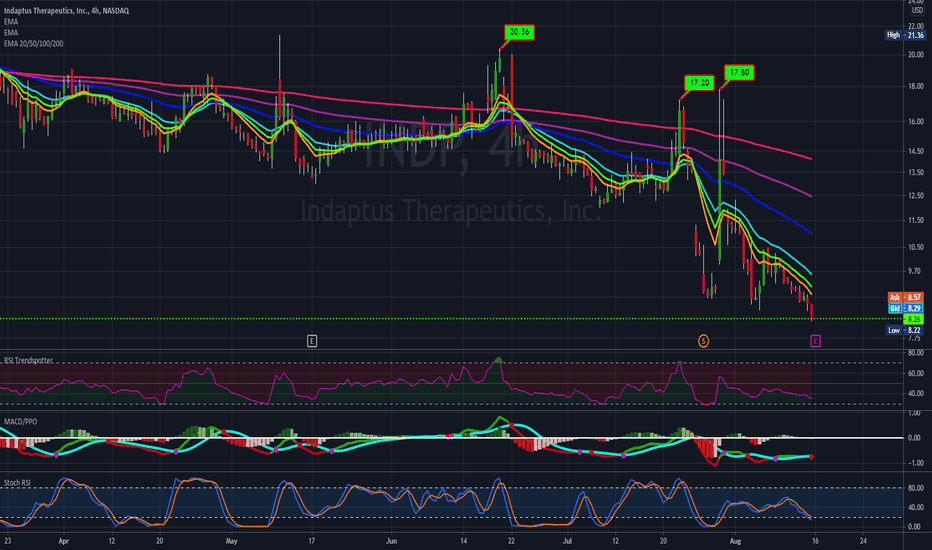Select the Stoch RSI indicator label
The image size is (932, 550).
(x=17, y=483)
